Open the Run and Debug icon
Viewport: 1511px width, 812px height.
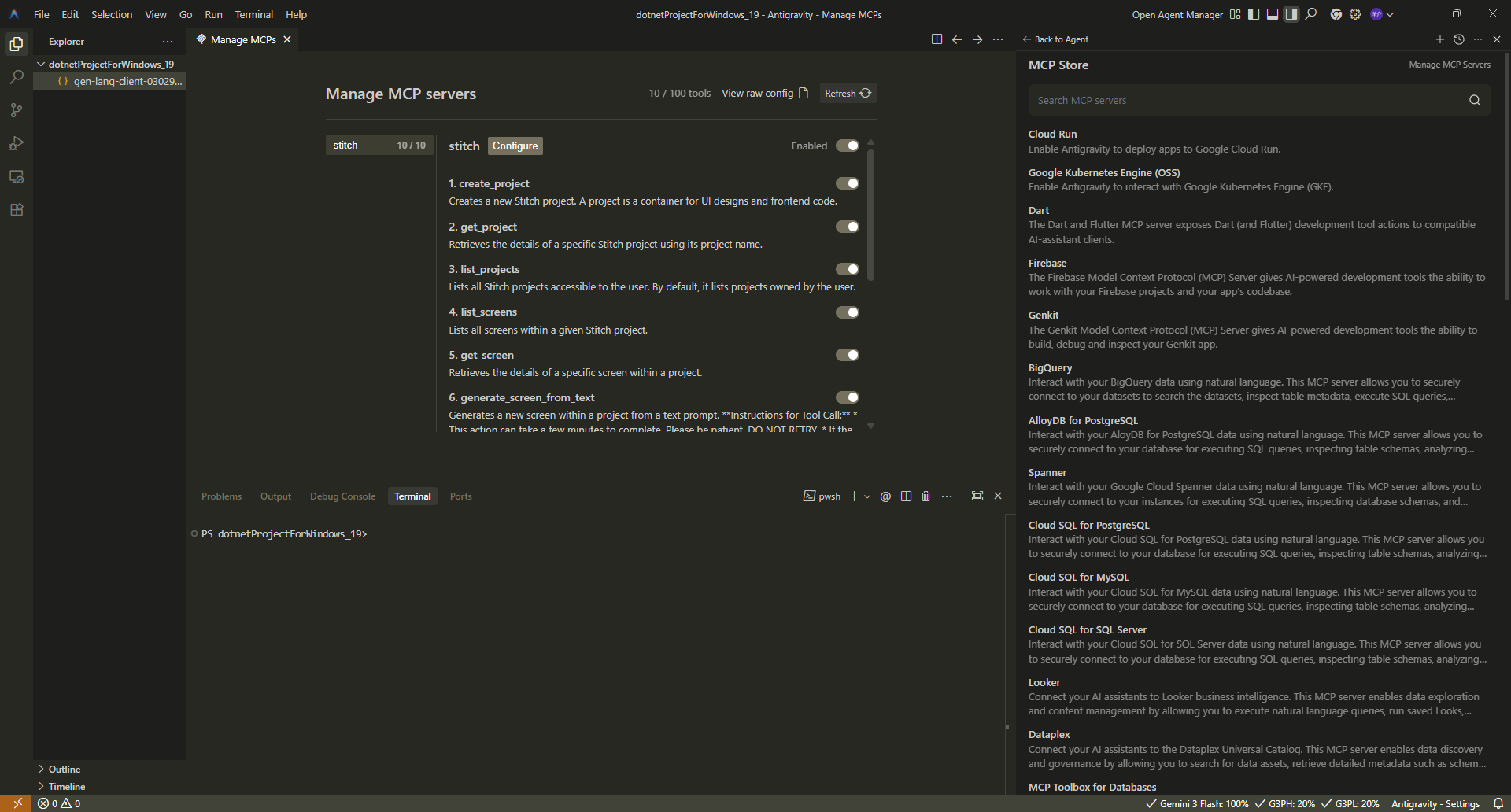tap(17, 143)
